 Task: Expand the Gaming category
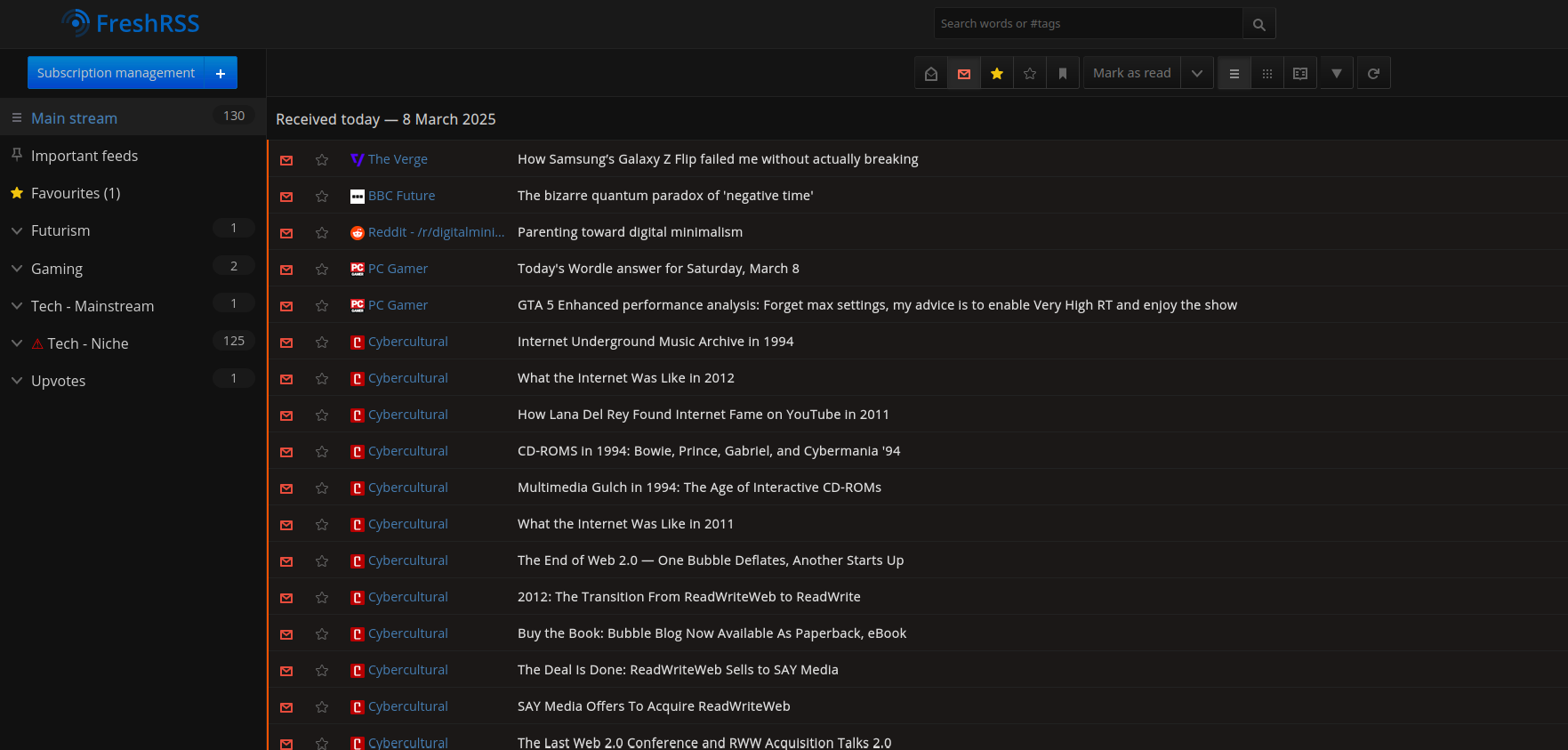[x=17, y=269]
